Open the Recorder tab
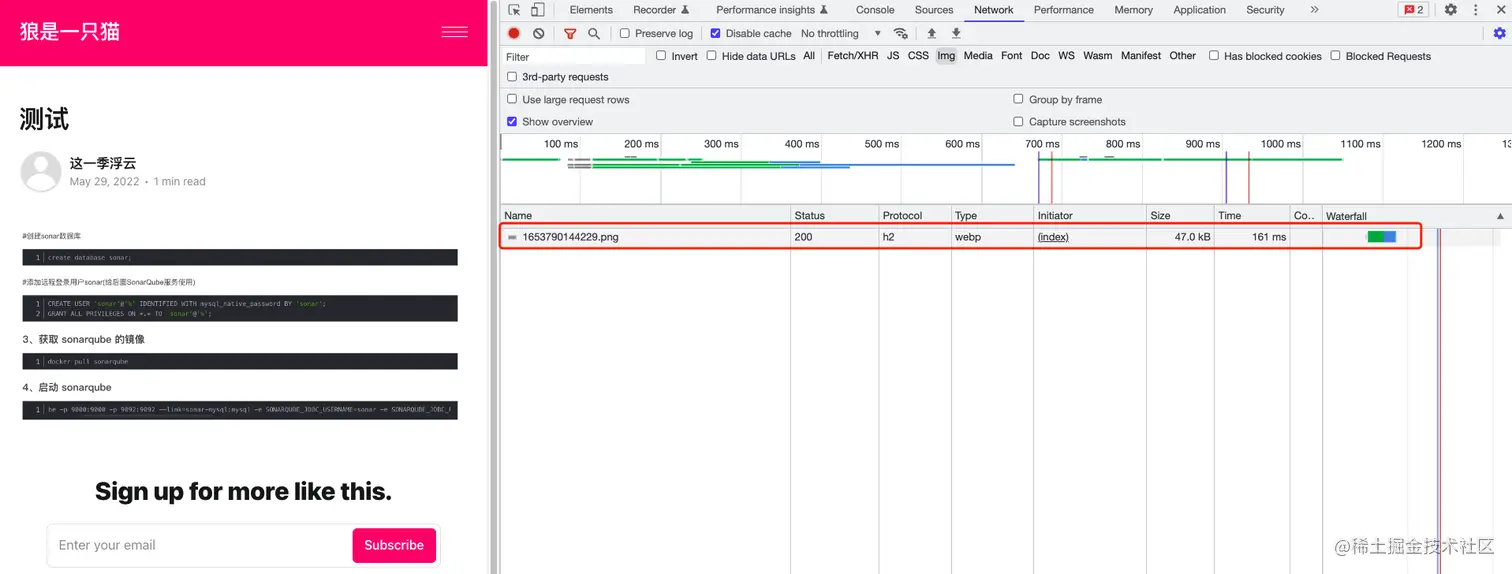Viewport: 1512px width, 574px height. (661, 10)
